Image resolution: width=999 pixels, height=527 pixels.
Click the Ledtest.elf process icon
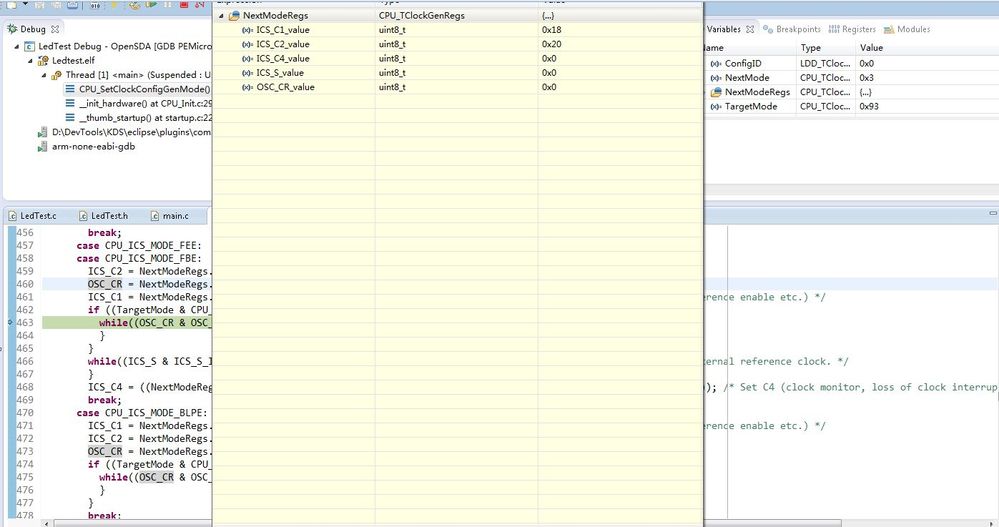[43, 61]
